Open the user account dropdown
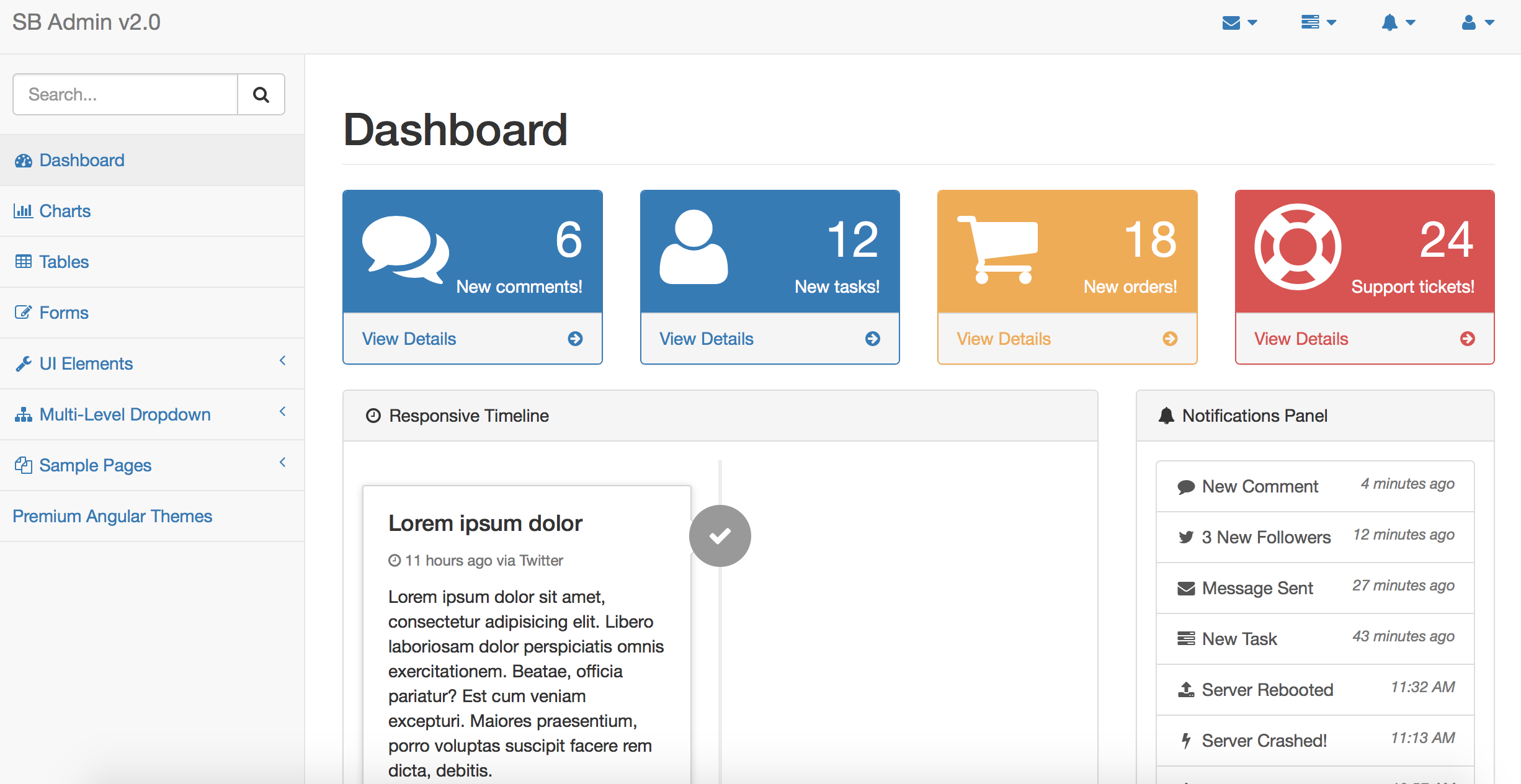 point(1478,23)
